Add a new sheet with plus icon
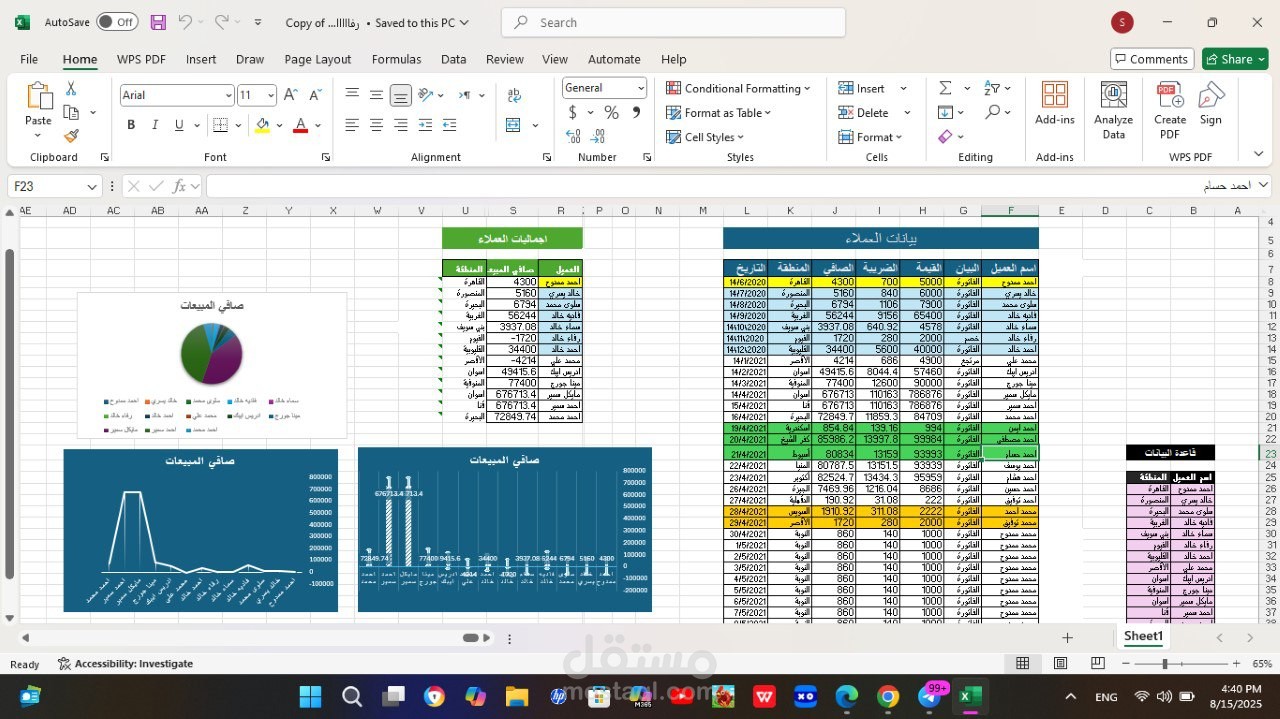The image size is (1280, 719). tap(1067, 637)
